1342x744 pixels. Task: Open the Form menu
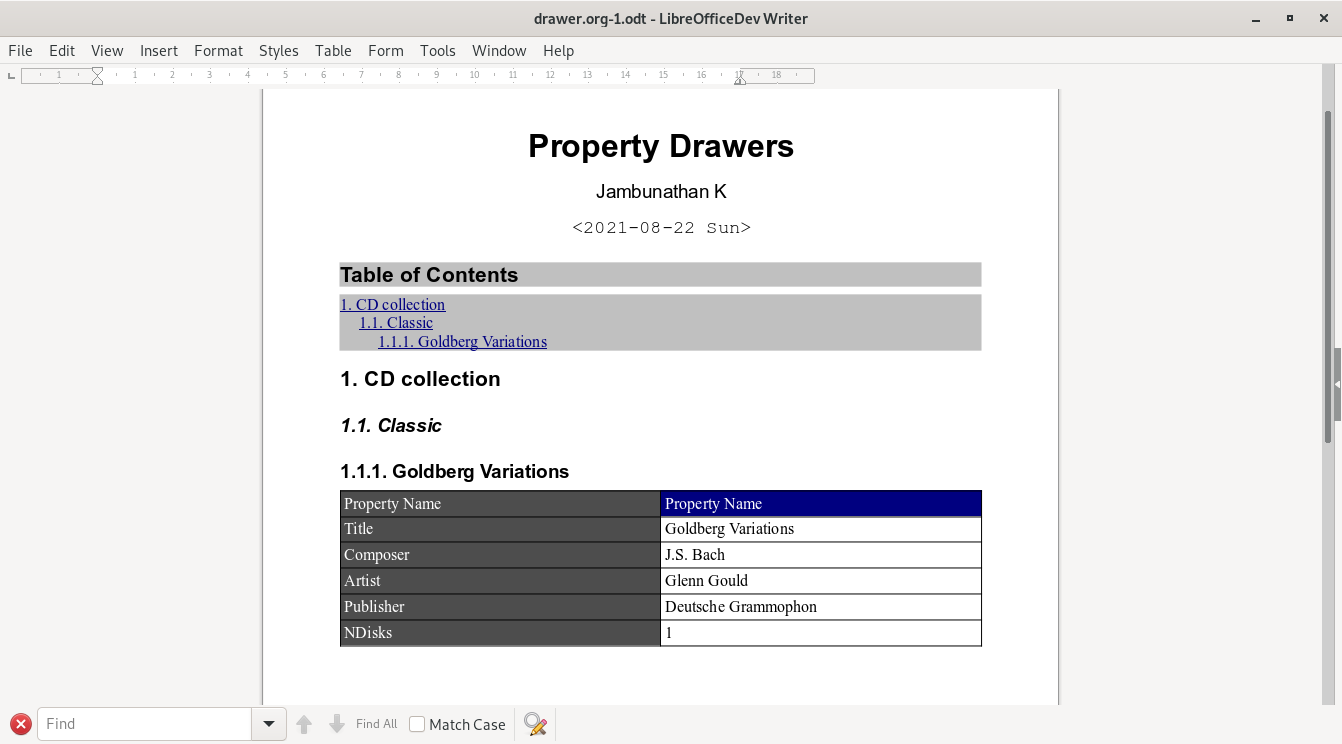pyautogui.click(x=386, y=51)
